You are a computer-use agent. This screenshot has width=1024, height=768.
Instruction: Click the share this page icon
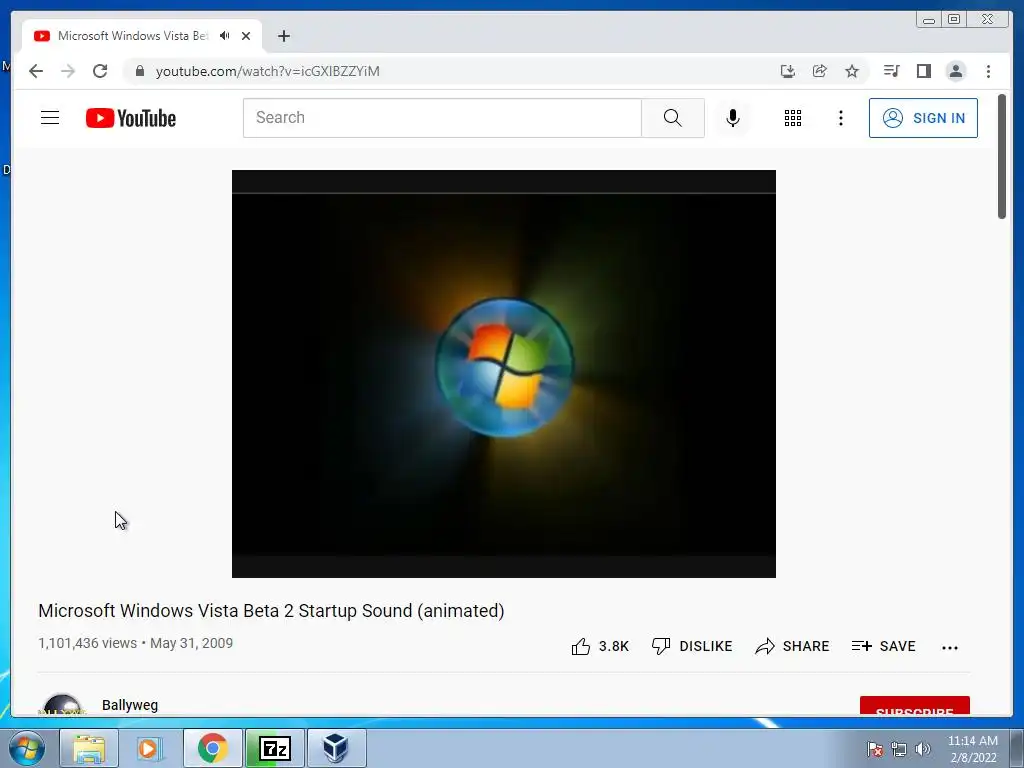[x=820, y=71]
